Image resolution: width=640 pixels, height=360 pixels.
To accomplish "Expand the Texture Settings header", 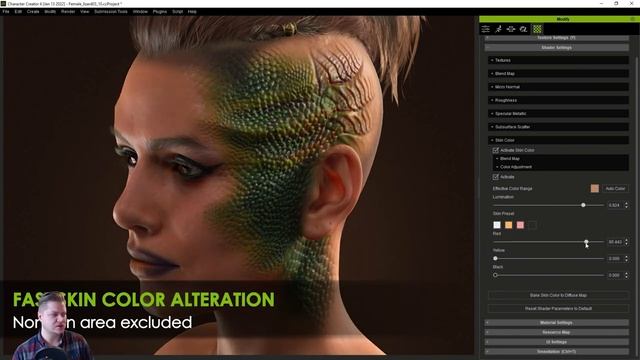I will 556,38.
